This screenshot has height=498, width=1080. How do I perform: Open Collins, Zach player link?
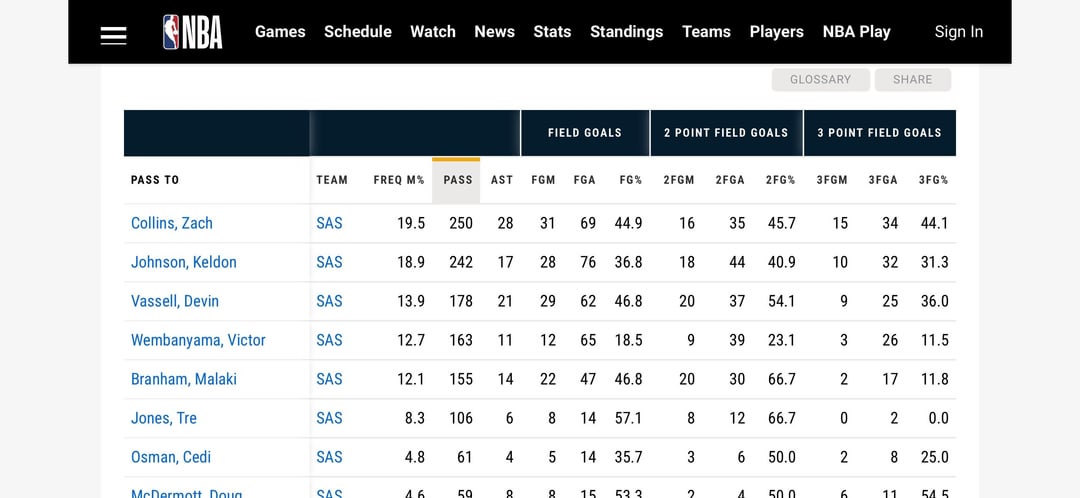(x=172, y=223)
